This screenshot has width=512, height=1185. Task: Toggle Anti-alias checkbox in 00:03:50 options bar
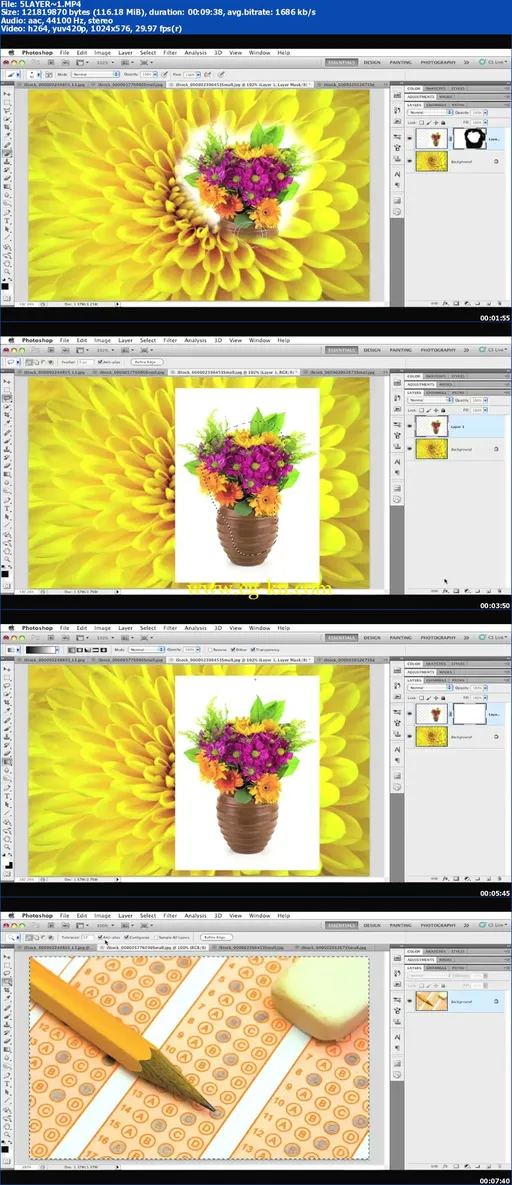pyautogui.click(x=100, y=361)
